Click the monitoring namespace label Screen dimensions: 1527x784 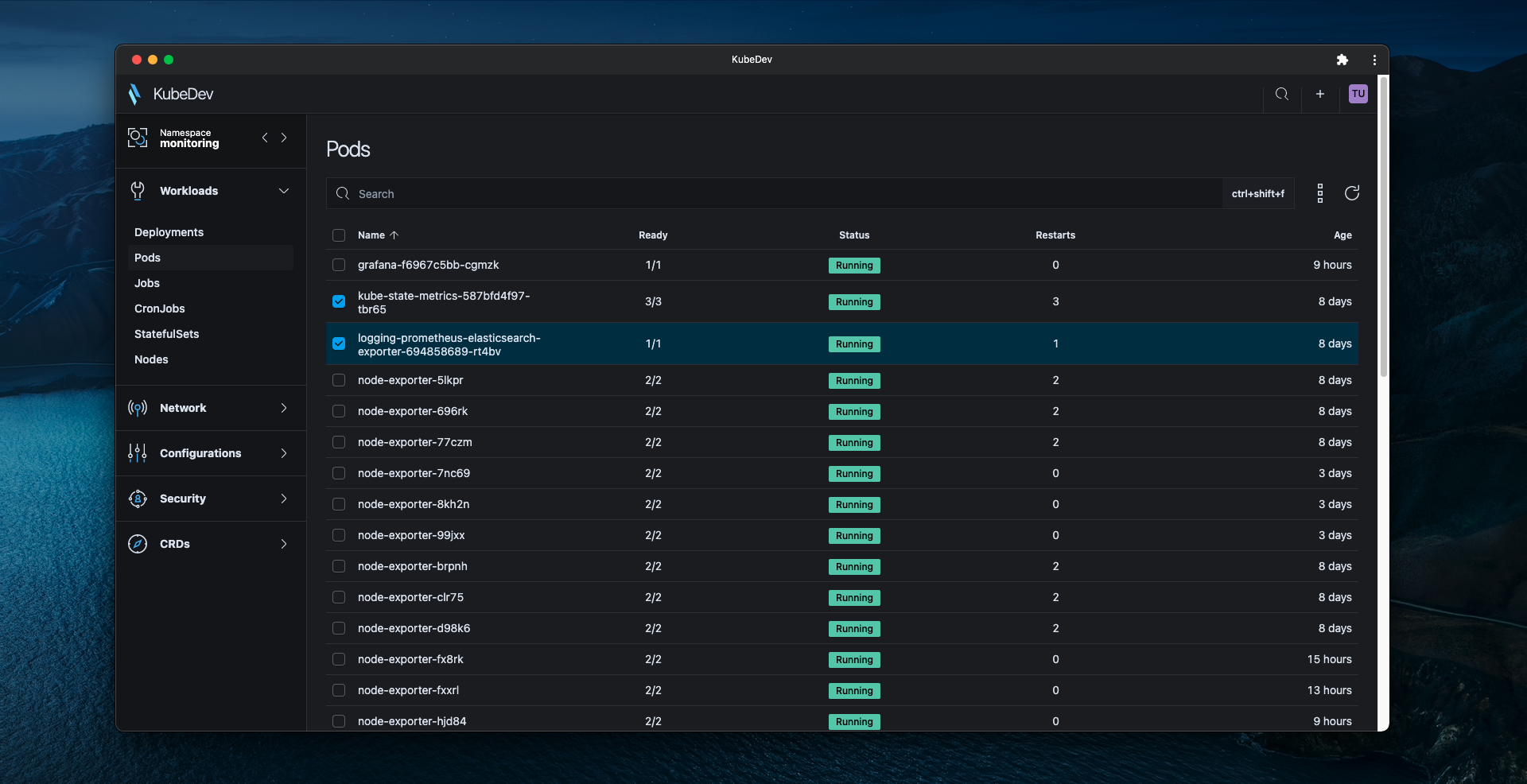[x=189, y=144]
